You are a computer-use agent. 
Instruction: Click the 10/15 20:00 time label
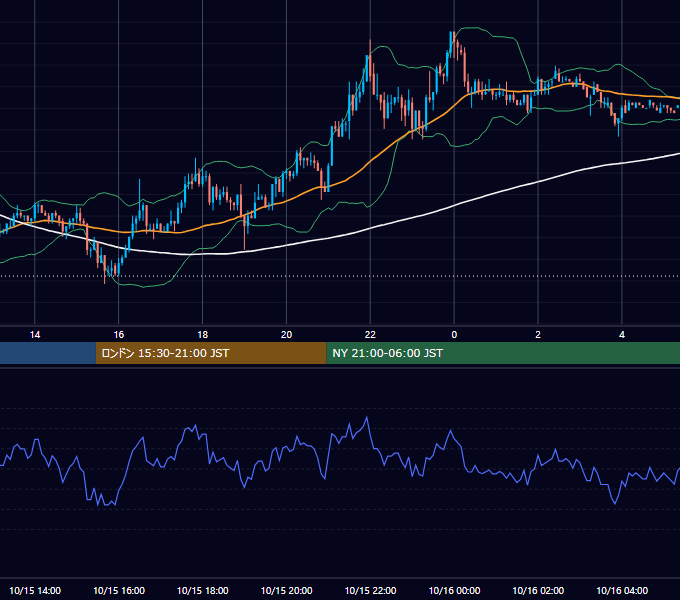pos(286,590)
